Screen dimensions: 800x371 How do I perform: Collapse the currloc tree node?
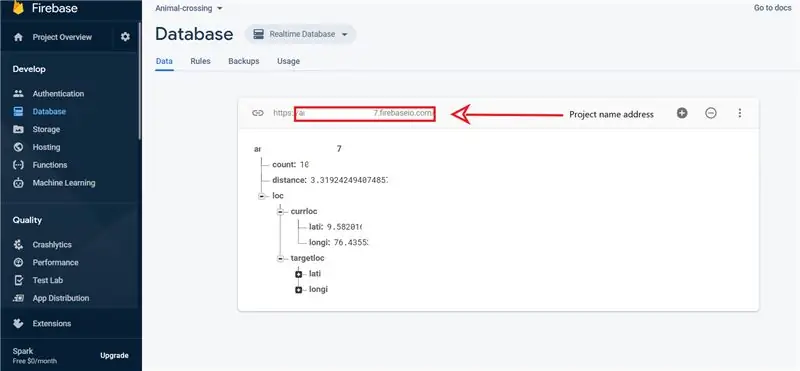pyautogui.click(x=280, y=211)
